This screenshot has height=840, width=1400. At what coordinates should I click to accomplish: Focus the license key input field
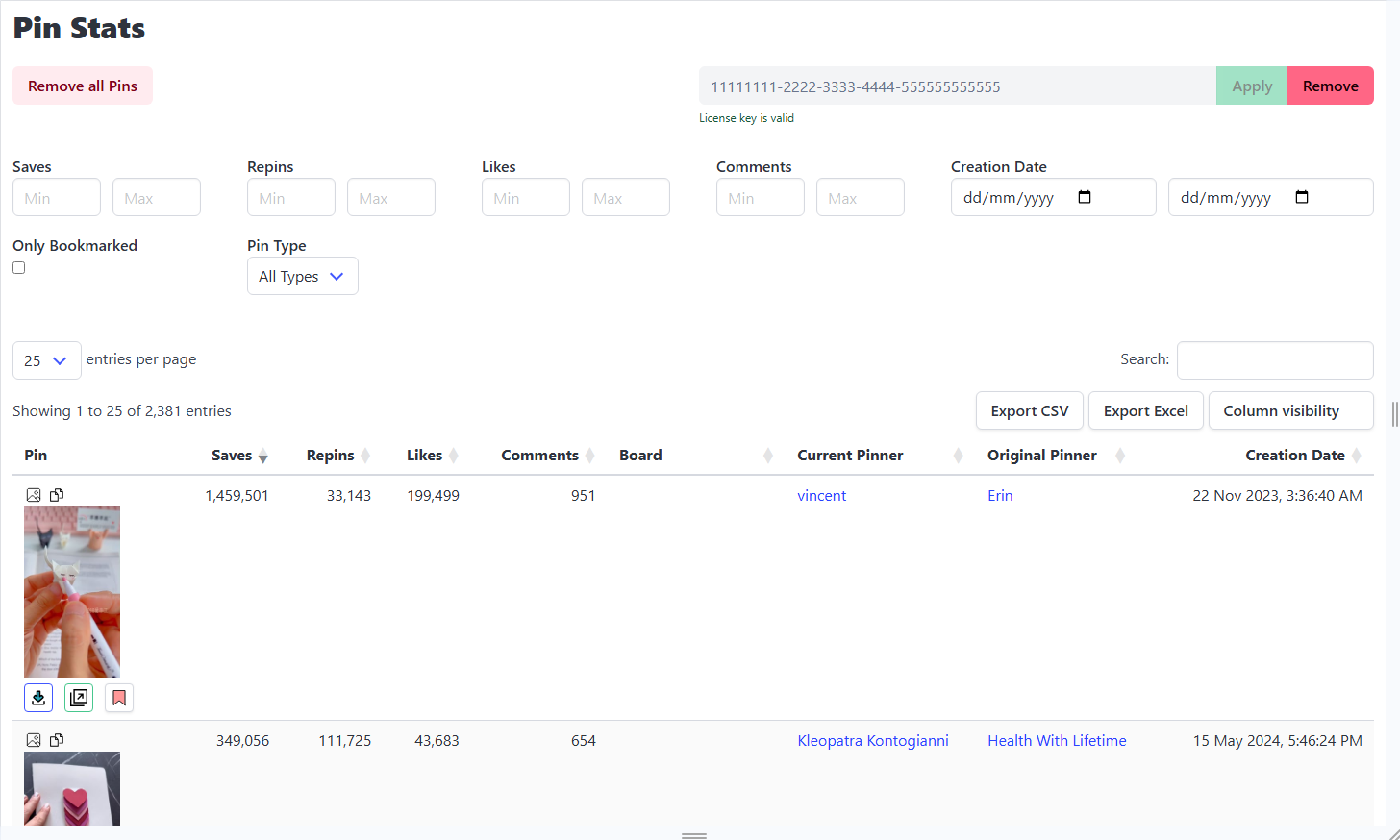tap(958, 86)
